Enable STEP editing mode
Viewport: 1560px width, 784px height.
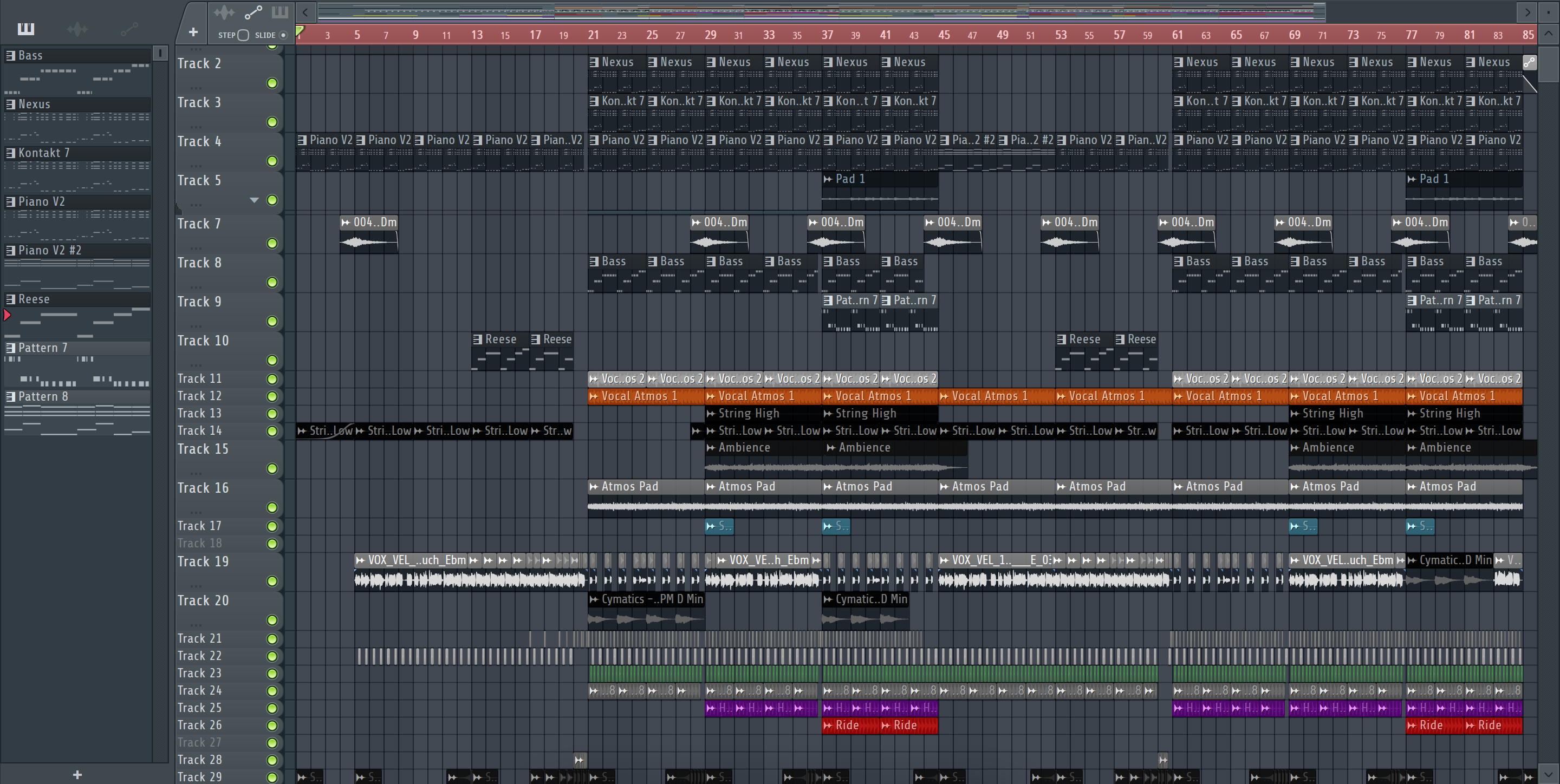click(243, 35)
